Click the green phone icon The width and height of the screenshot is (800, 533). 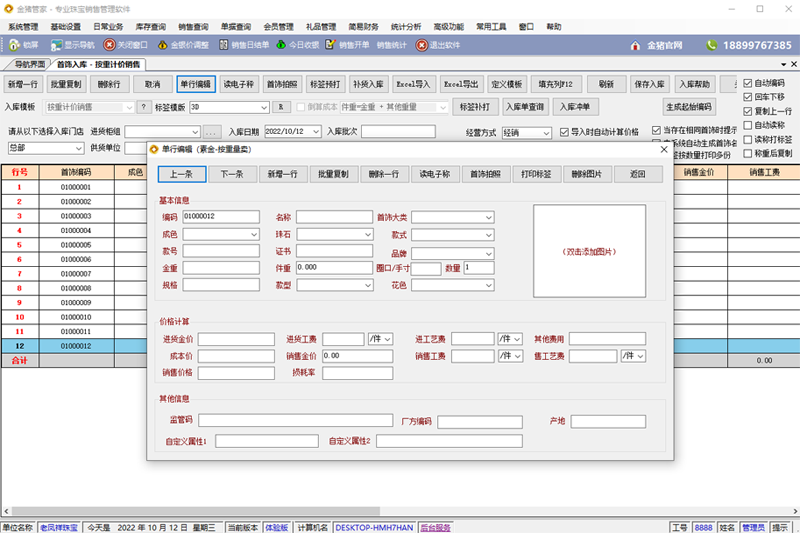click(x=712, y=45)
